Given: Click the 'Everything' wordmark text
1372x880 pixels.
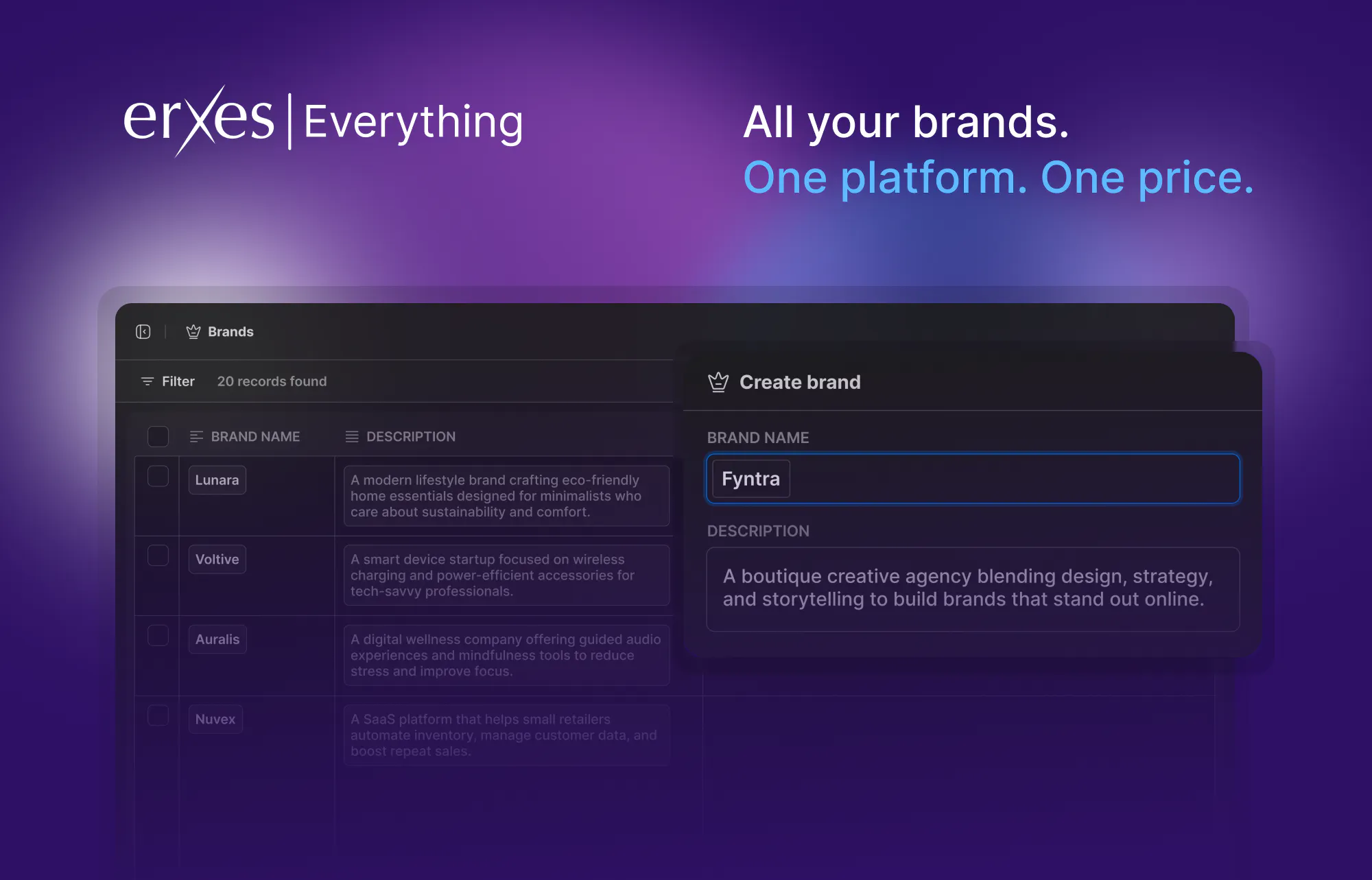Looking at the screenshot, I should pyautogui.click(x=414, y=122).
